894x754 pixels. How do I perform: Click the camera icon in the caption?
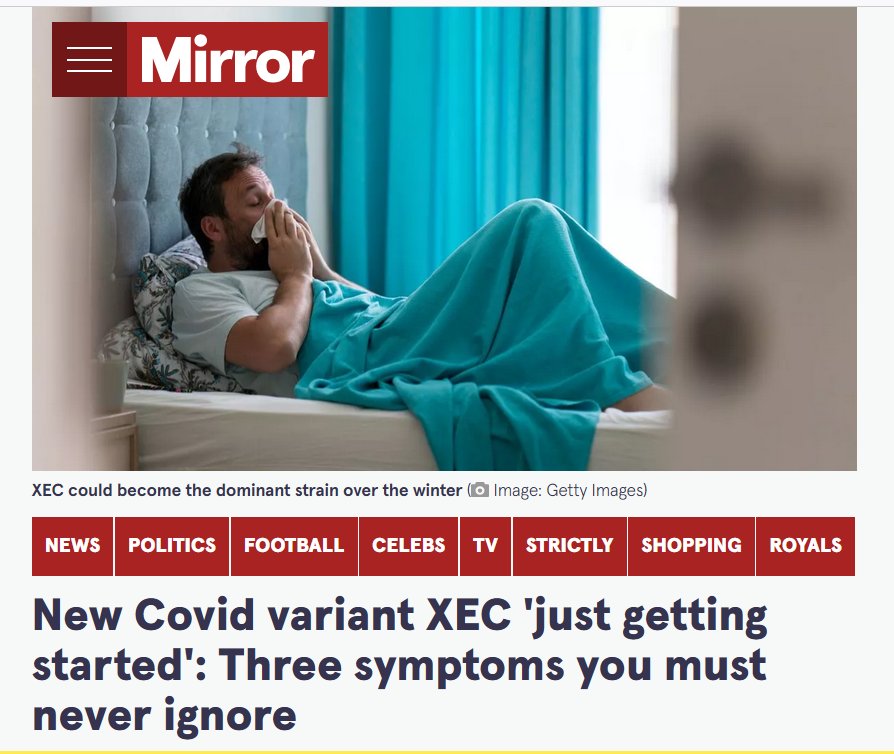pos(479,490)
